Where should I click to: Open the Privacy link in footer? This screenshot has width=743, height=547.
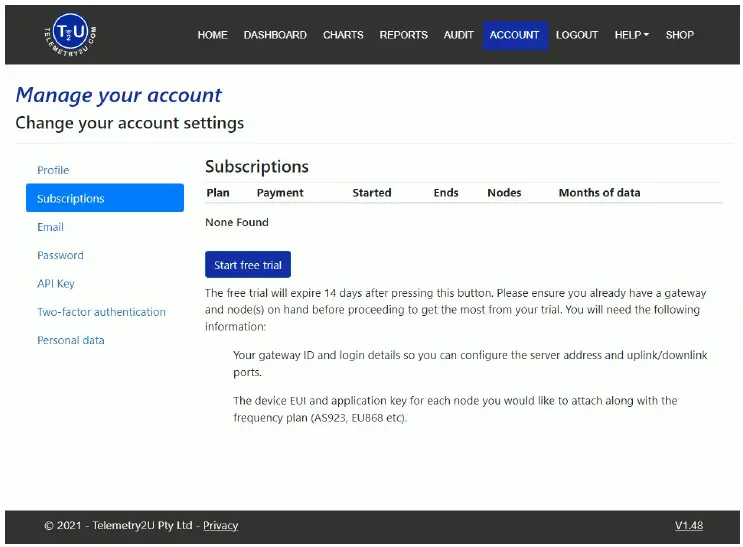[220, 525]
